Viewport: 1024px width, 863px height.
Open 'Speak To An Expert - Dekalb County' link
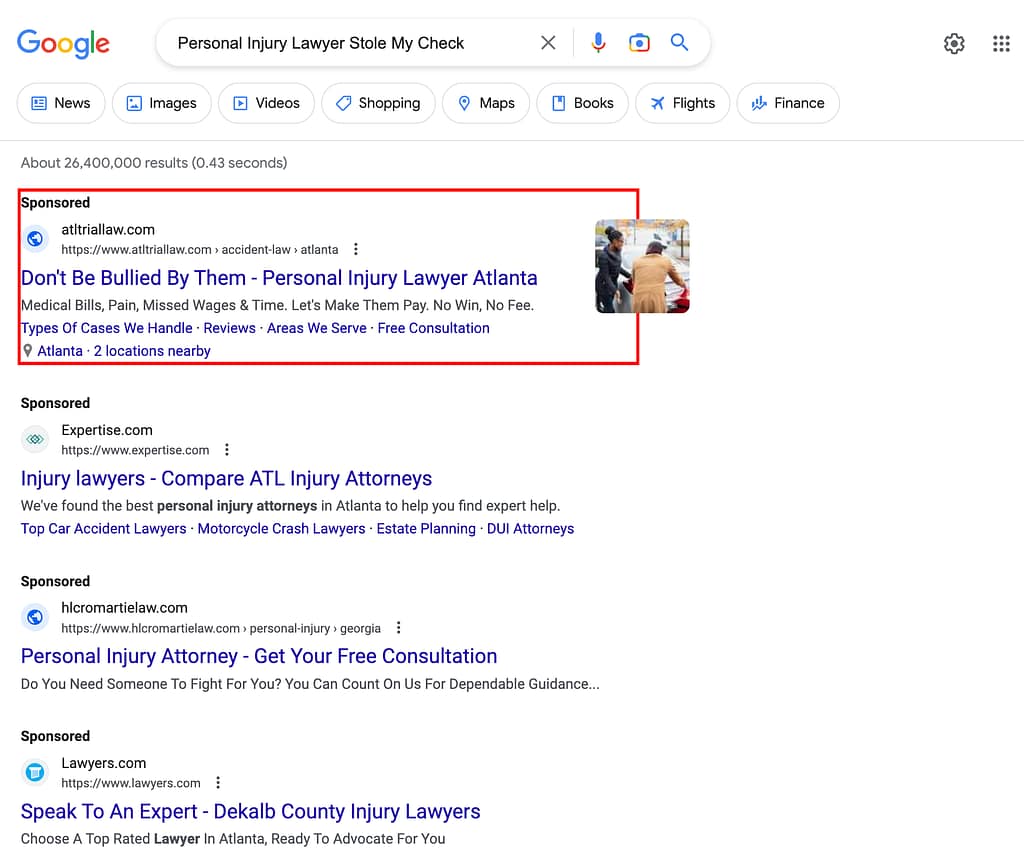[x=250, y=811]
